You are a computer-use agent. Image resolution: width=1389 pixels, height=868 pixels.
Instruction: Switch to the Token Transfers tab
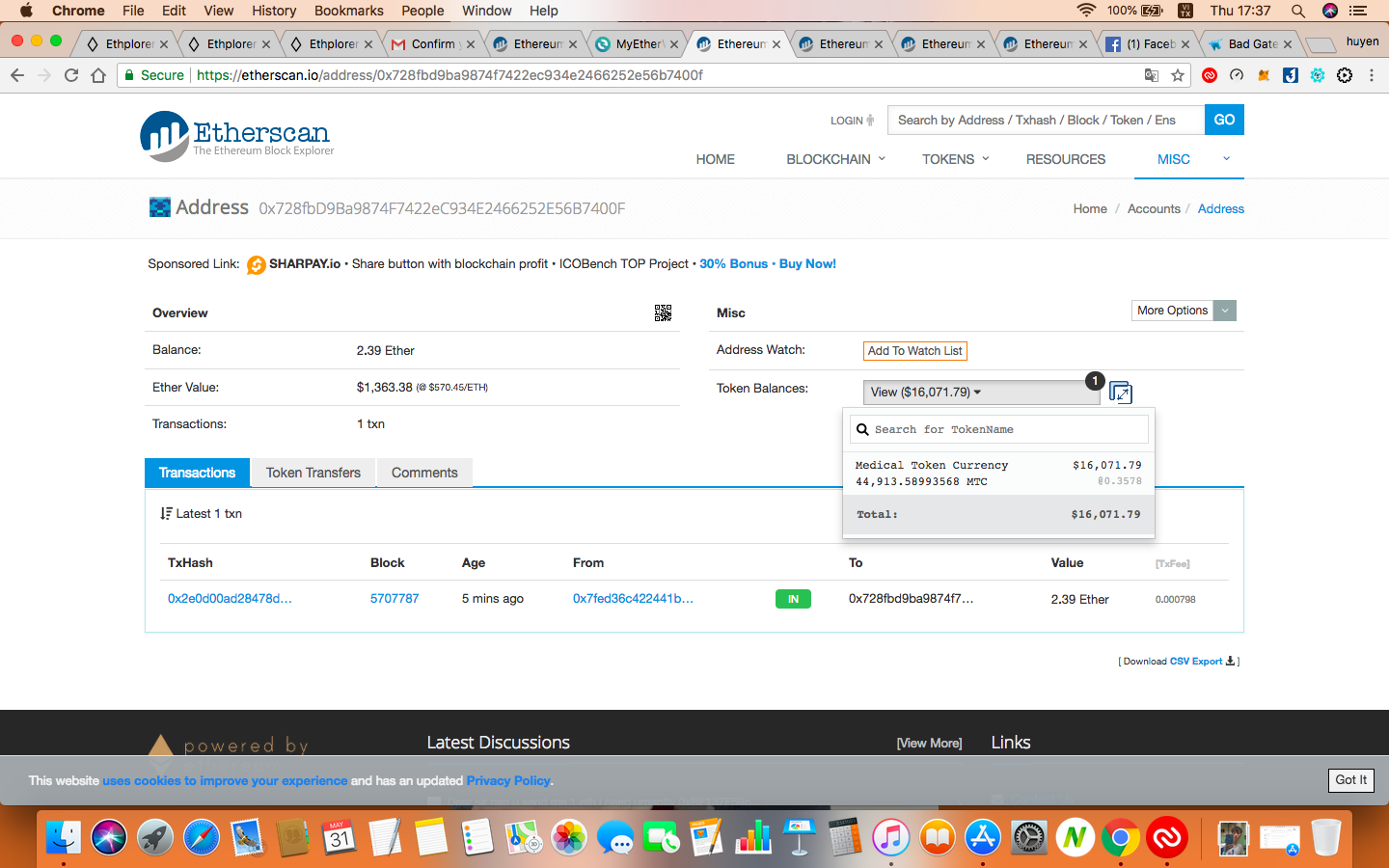[313, 473]
